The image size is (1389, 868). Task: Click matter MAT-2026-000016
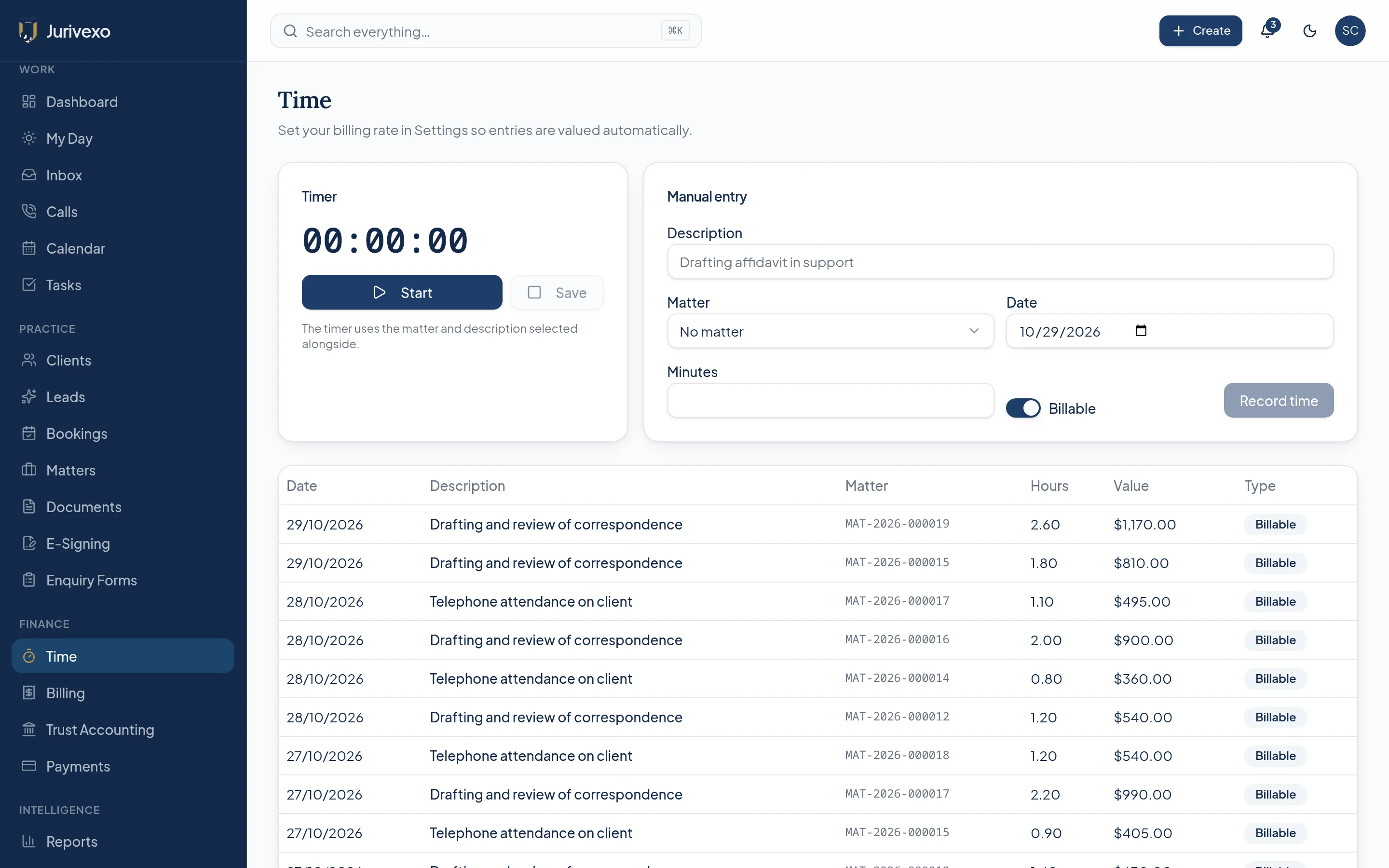pos(897,639)
